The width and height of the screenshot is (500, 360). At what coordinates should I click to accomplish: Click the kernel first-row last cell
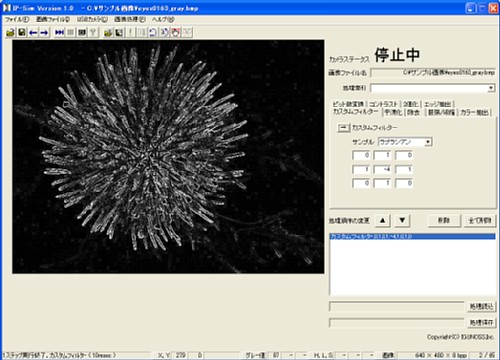404,155
